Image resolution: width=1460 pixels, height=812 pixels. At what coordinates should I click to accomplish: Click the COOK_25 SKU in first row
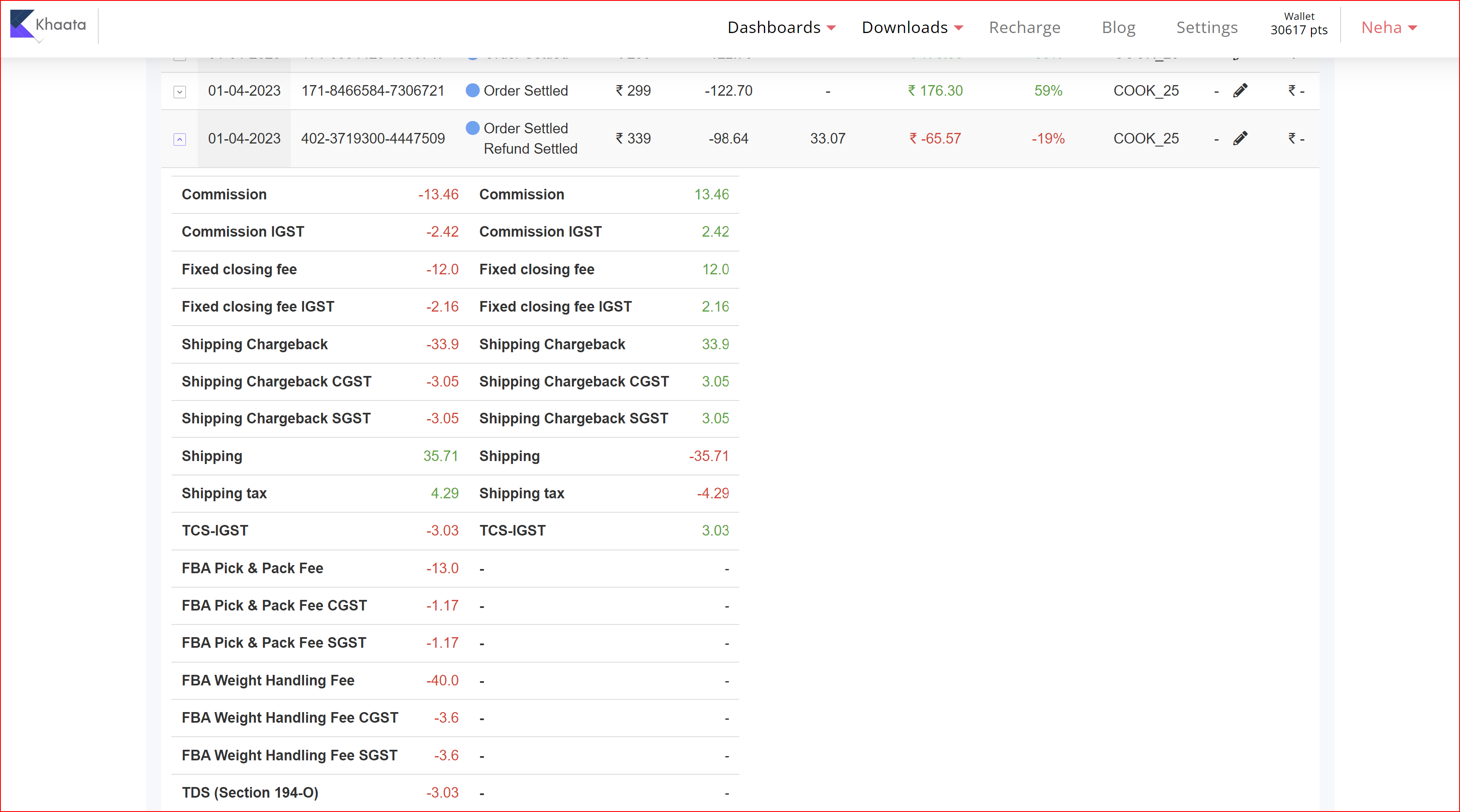(x=1145, y=91)
